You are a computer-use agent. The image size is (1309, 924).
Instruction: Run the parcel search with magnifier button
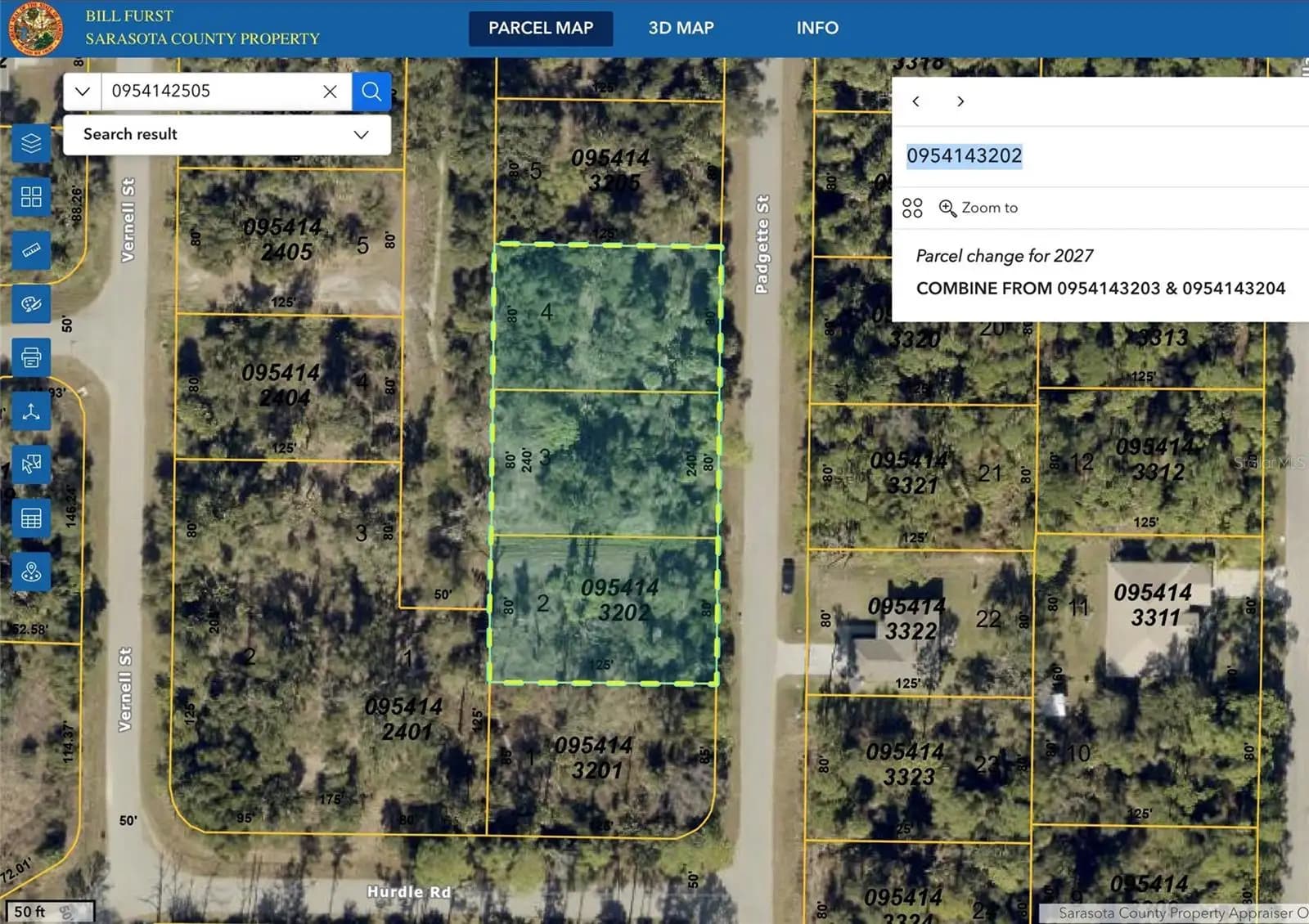[x=371, y=92]
